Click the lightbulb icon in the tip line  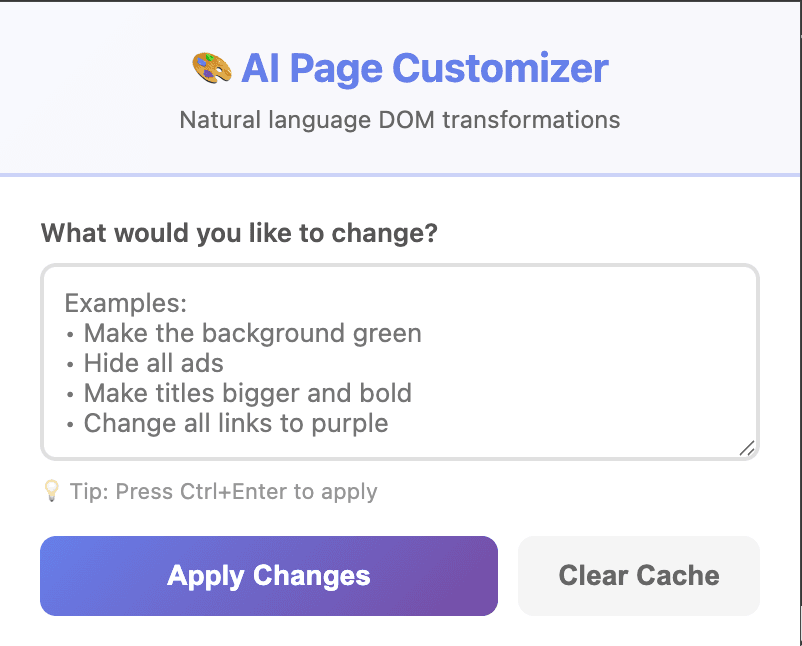coord(50,491)
